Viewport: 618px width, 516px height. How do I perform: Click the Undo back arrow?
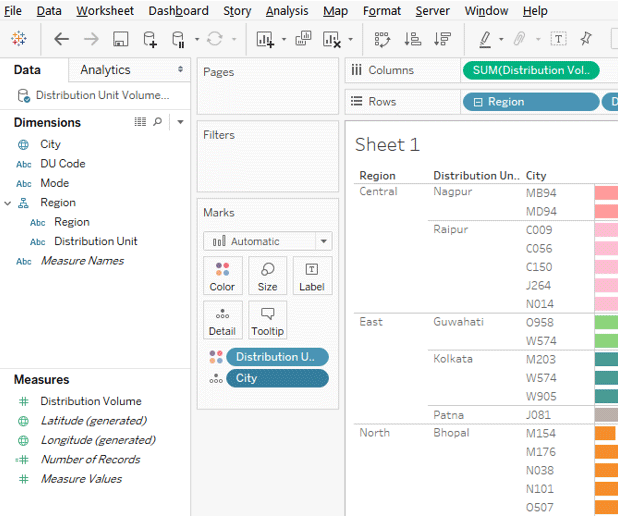pos(61,39)
